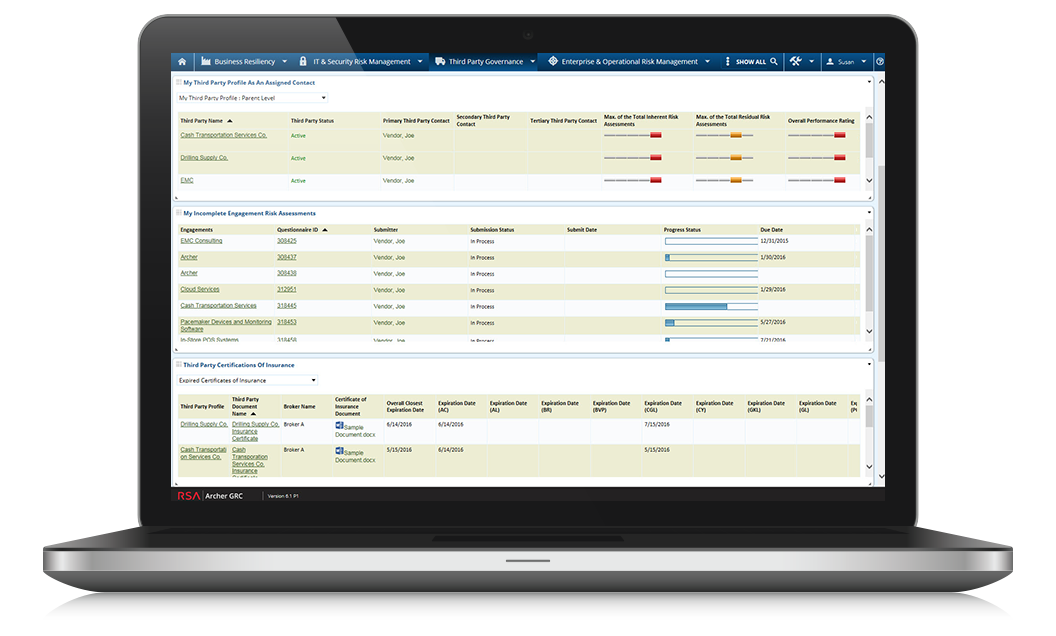This screenshot has width=1056, height=636.
Task: Open options arrow of Incomplete Engagement Assessments panel
Action: 869,213
